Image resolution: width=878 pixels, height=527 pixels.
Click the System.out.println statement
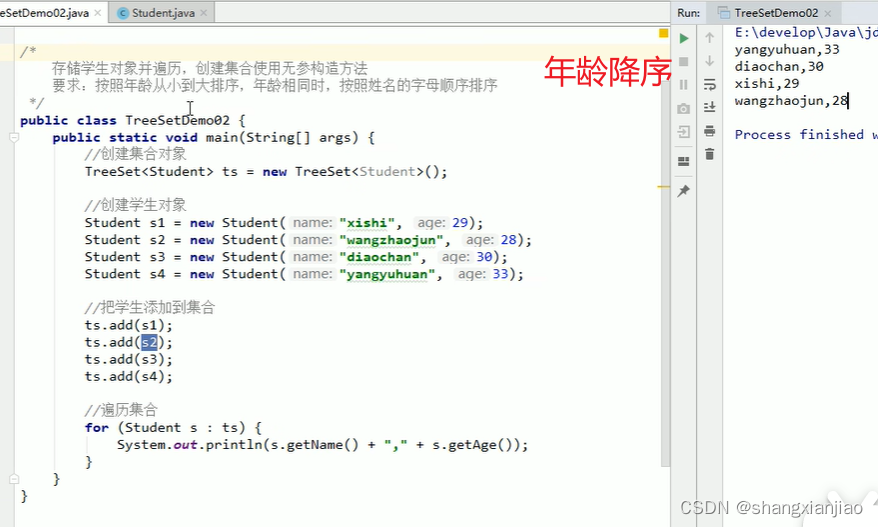323,445
